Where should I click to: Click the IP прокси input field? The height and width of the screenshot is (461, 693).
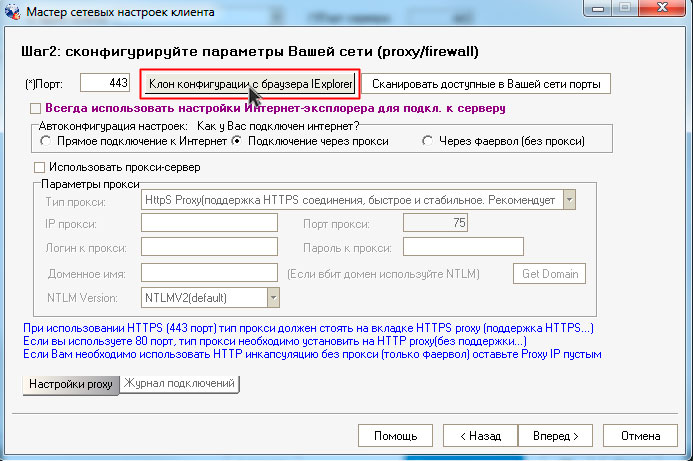click(x=209, y=223)
